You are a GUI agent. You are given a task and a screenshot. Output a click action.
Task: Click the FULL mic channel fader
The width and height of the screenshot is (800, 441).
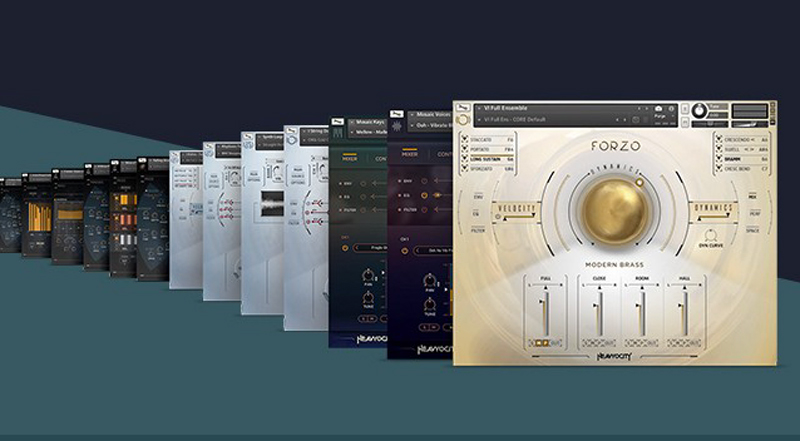click(x=544, y=312)
